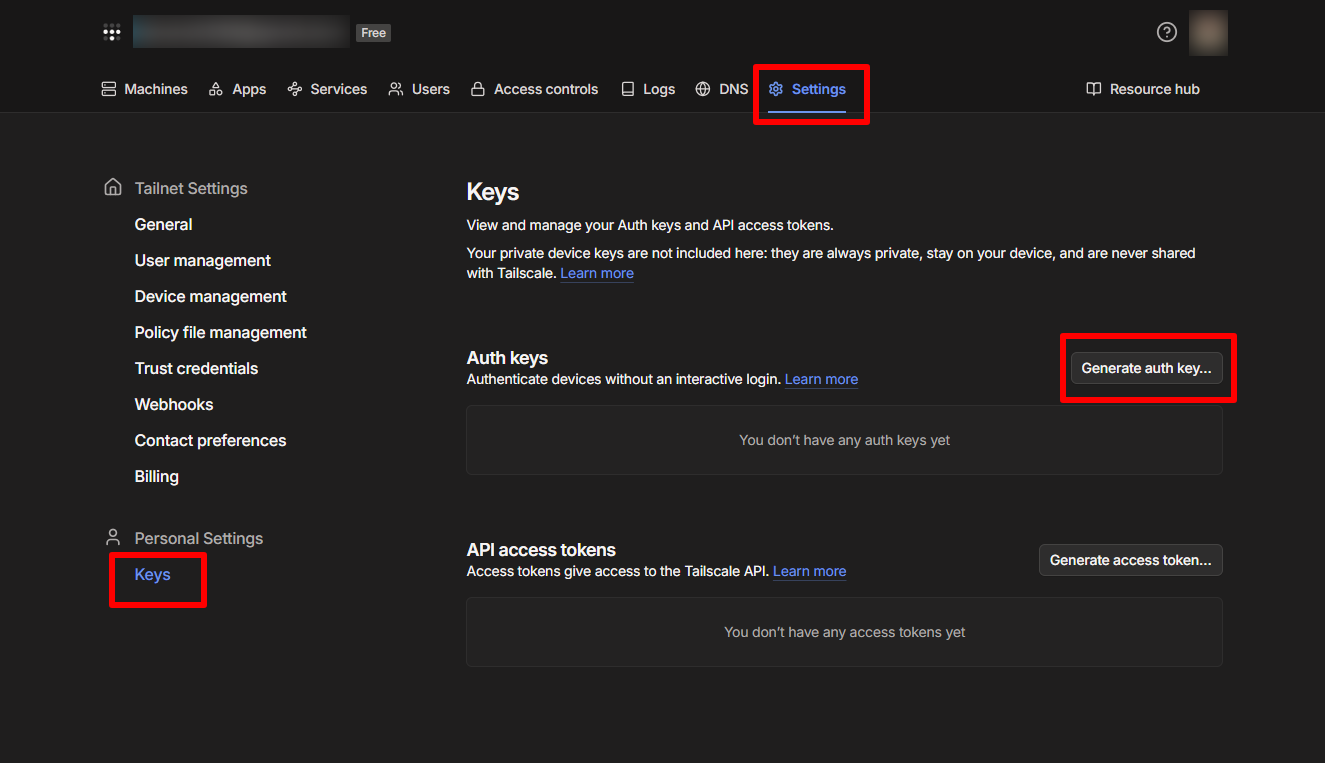Open the DNS tab

pyautogui.click(x=722, y=89)
